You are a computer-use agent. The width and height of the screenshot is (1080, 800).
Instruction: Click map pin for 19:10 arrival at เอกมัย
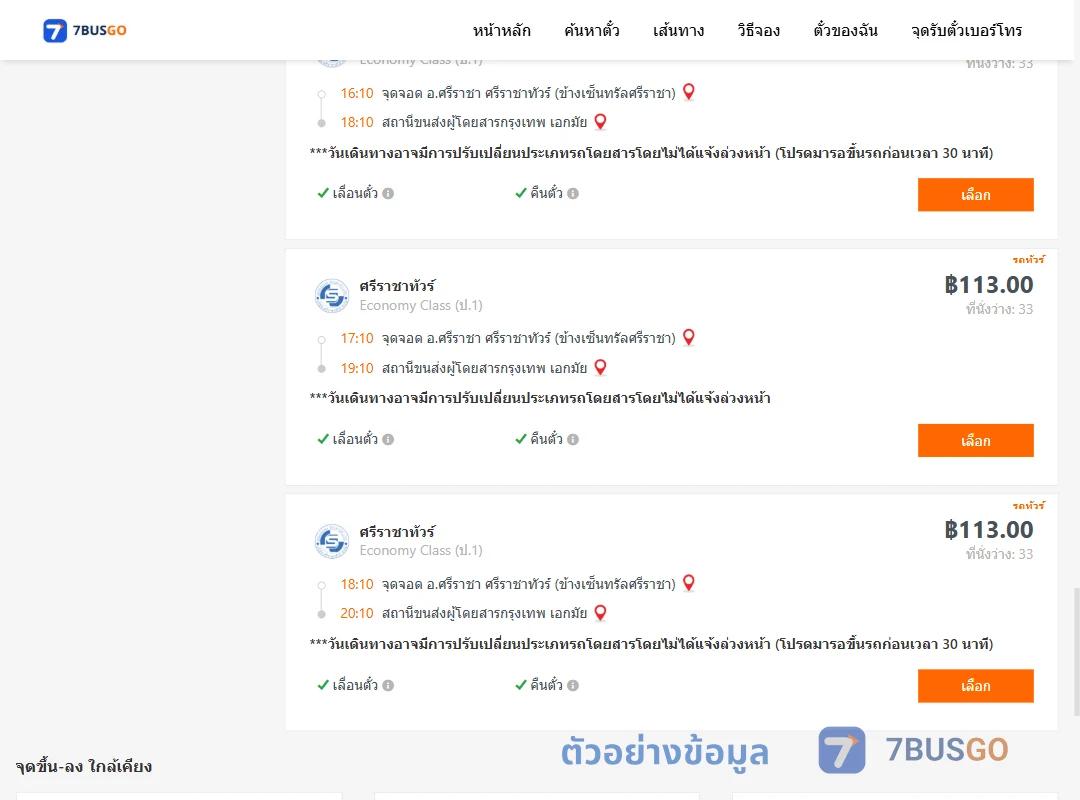[601, 367]
